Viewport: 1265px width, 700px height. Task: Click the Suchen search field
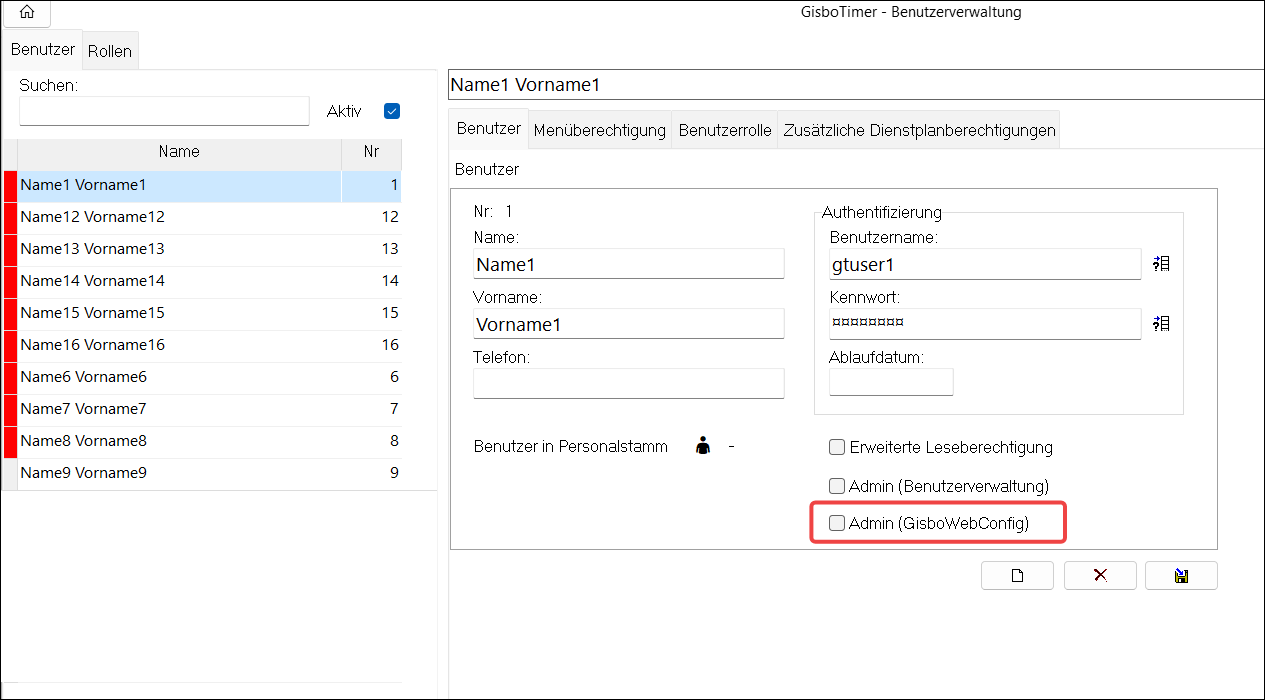(165, 111)
